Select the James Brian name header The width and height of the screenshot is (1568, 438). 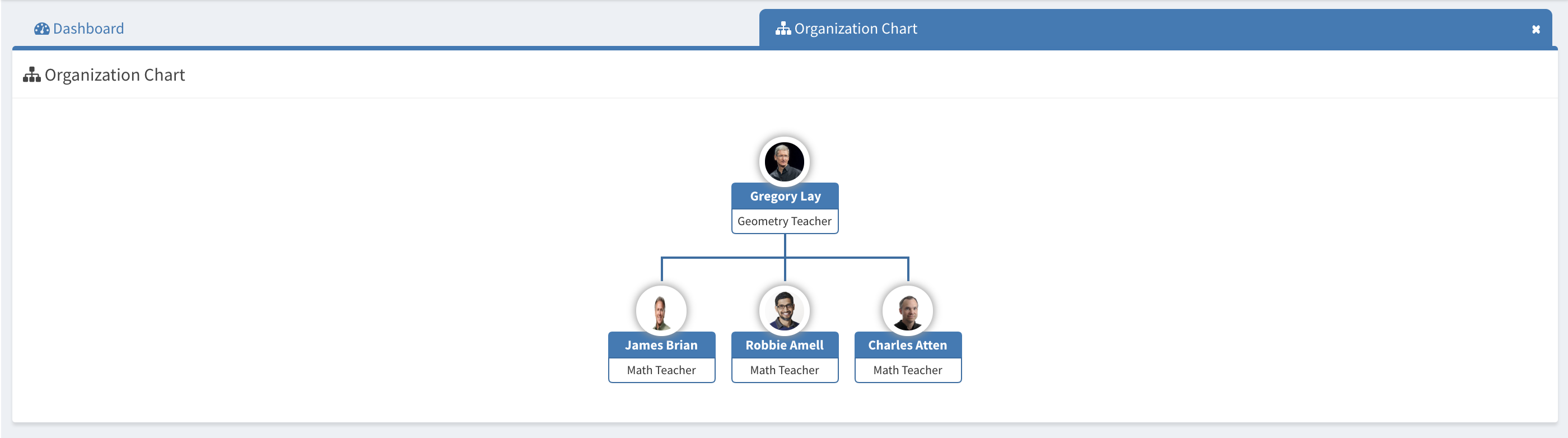tap(661, 345)
